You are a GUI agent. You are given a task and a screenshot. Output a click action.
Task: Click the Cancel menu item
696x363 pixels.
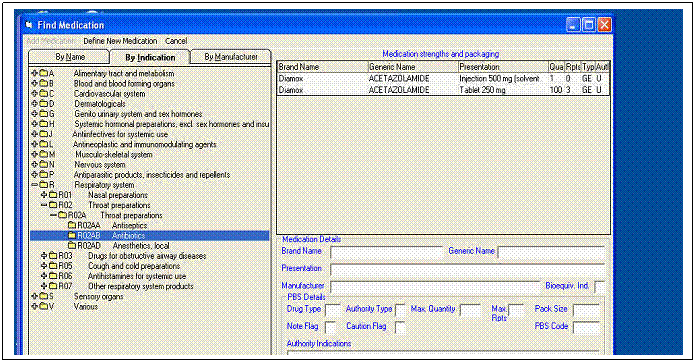pyautogui.click(x=176, y=41)
